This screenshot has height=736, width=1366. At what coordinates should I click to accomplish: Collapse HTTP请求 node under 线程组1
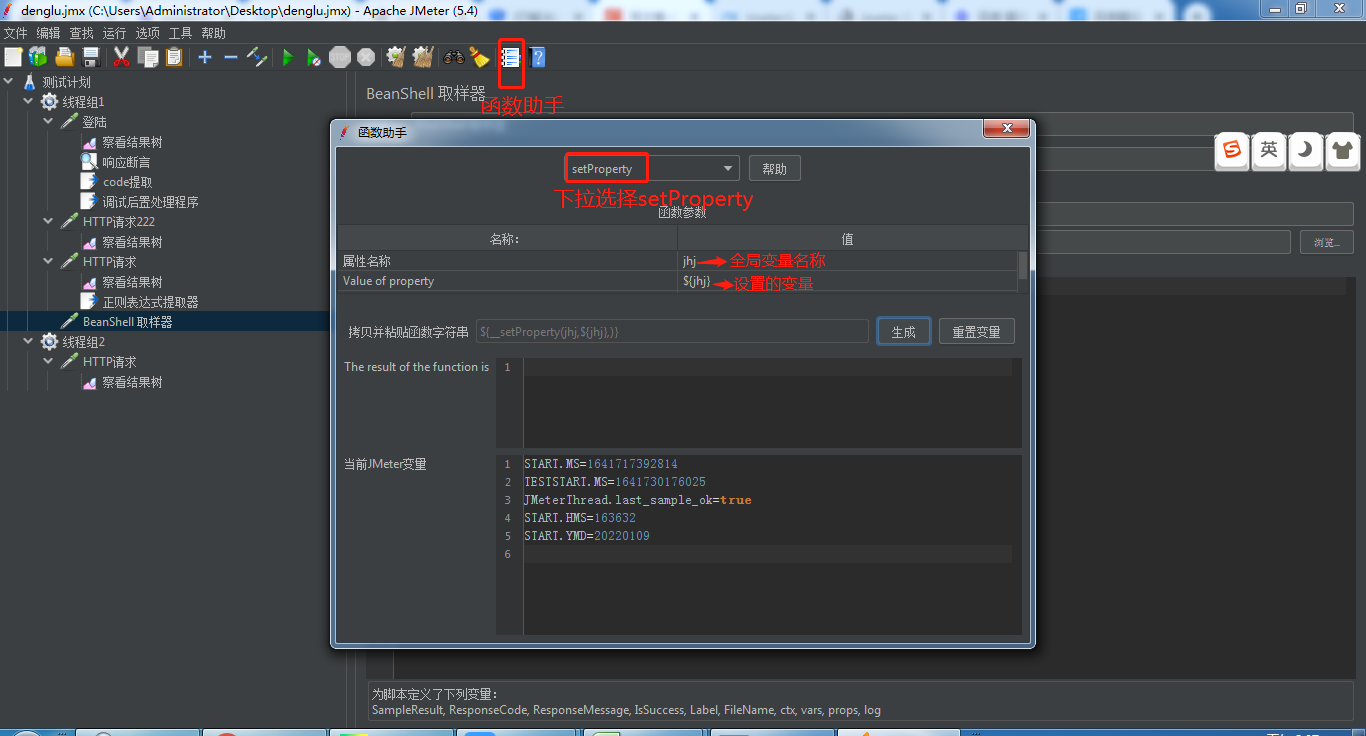49,261
